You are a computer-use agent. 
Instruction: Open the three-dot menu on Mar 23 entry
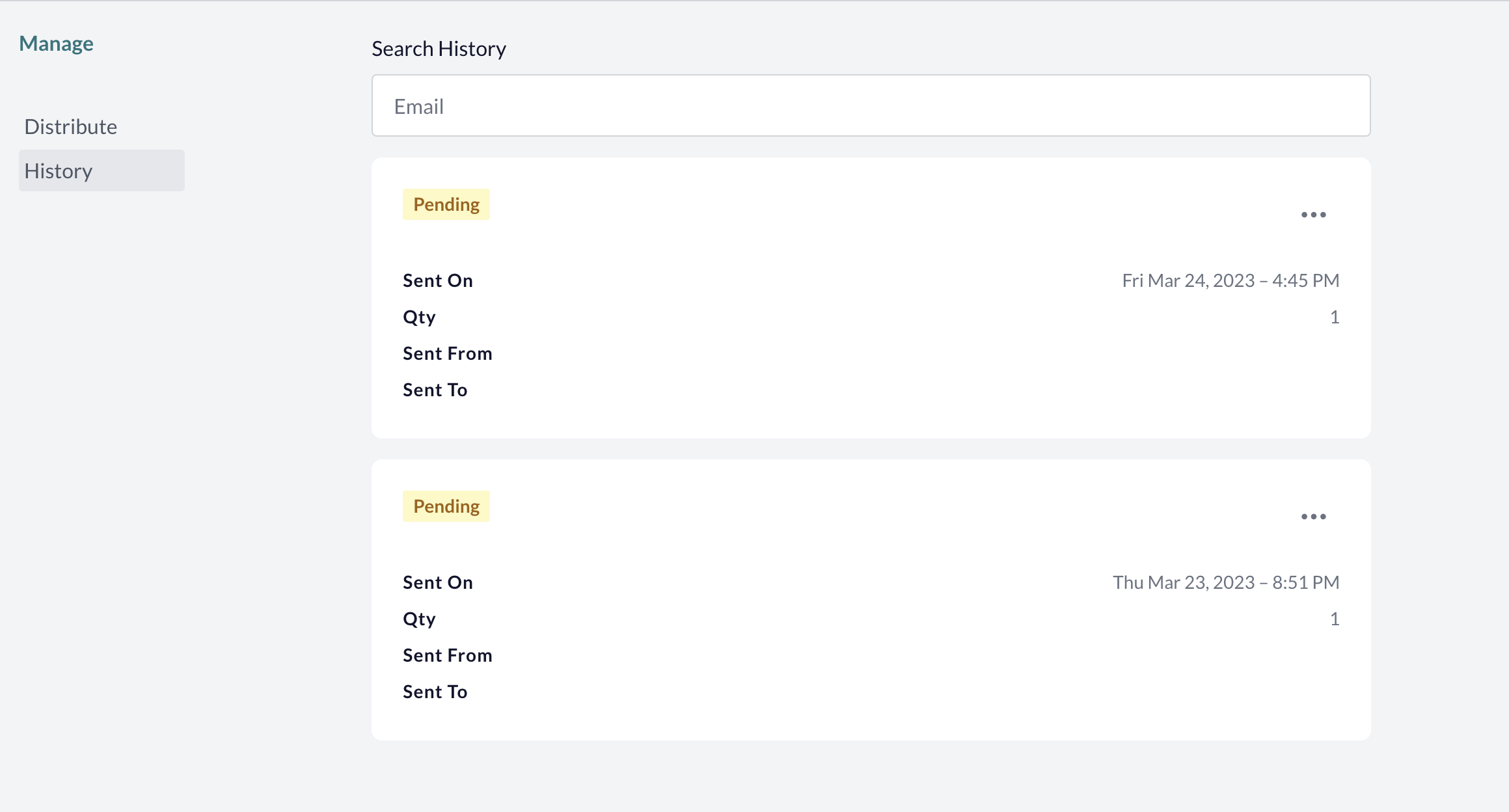1313,517
